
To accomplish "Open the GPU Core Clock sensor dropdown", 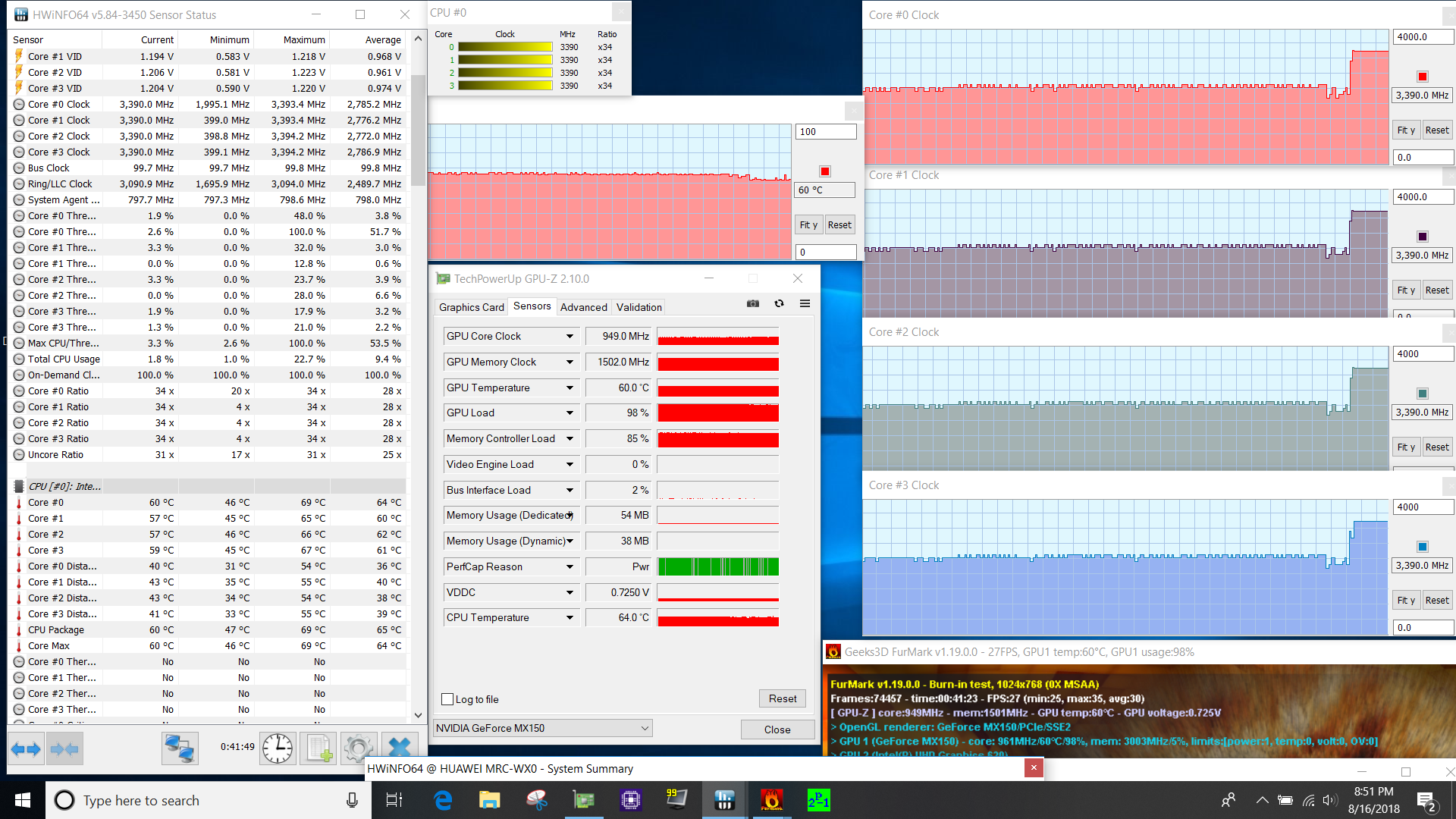I will click(x=570, y=336).
